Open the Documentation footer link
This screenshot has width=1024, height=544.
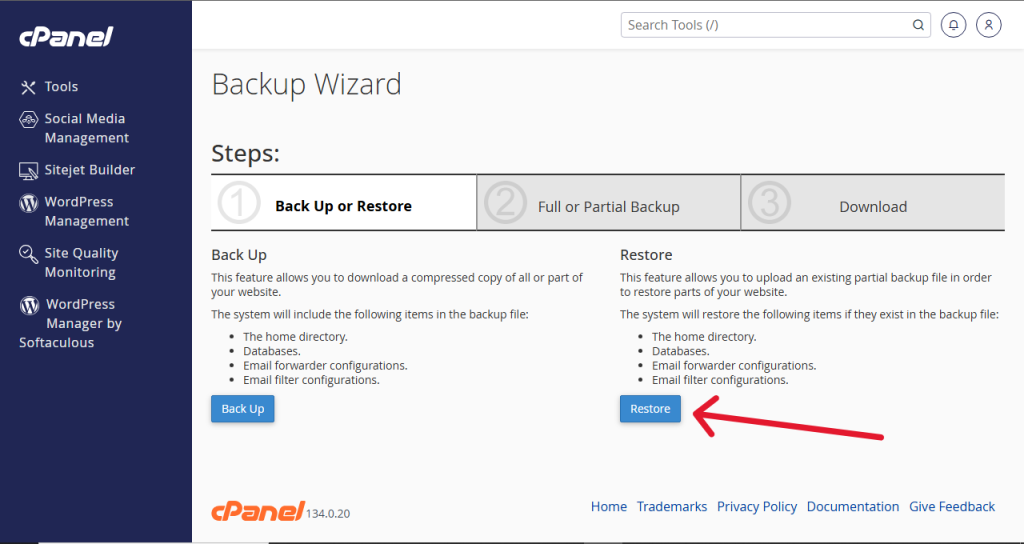pos(853,507)
